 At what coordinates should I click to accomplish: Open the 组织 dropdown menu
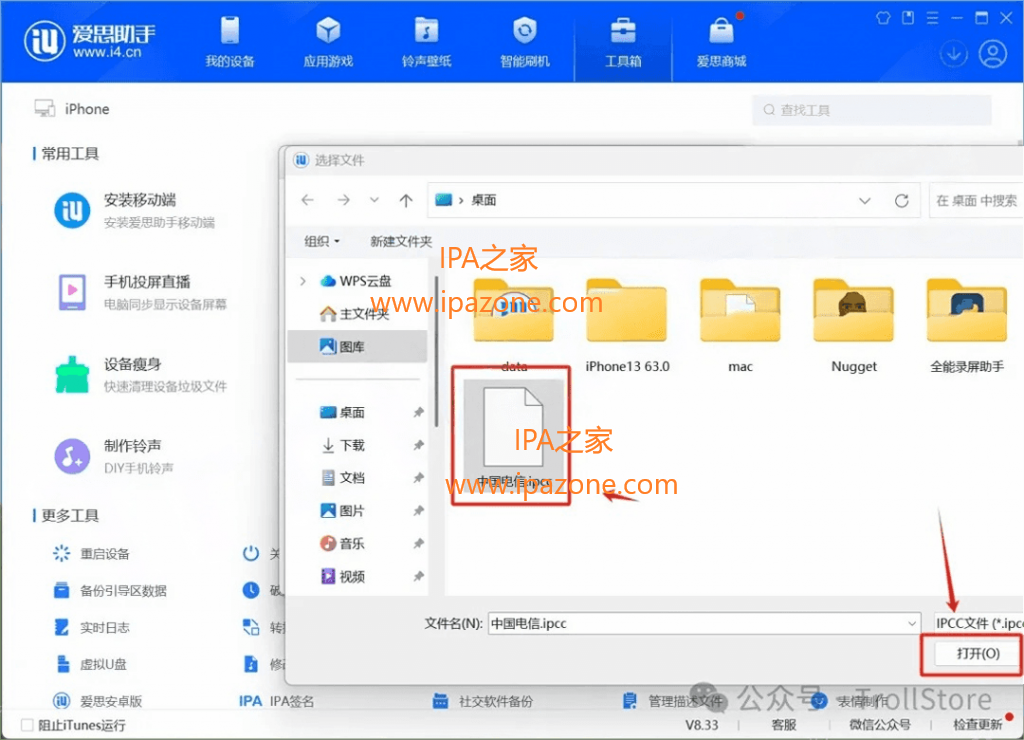click(322, 241)
